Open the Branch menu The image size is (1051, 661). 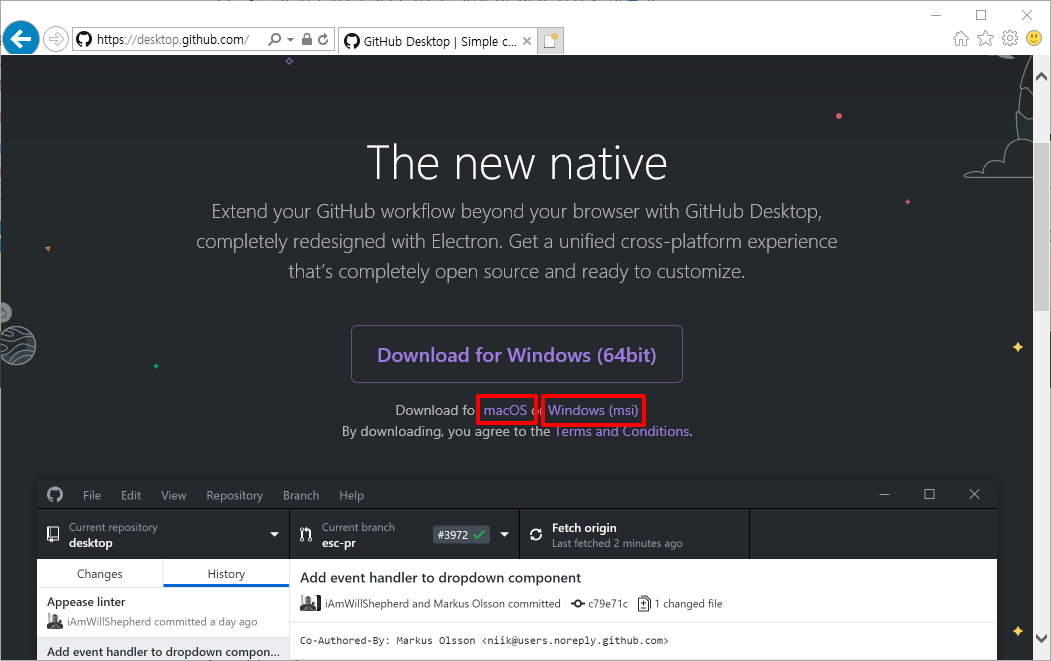pos(301,495)
